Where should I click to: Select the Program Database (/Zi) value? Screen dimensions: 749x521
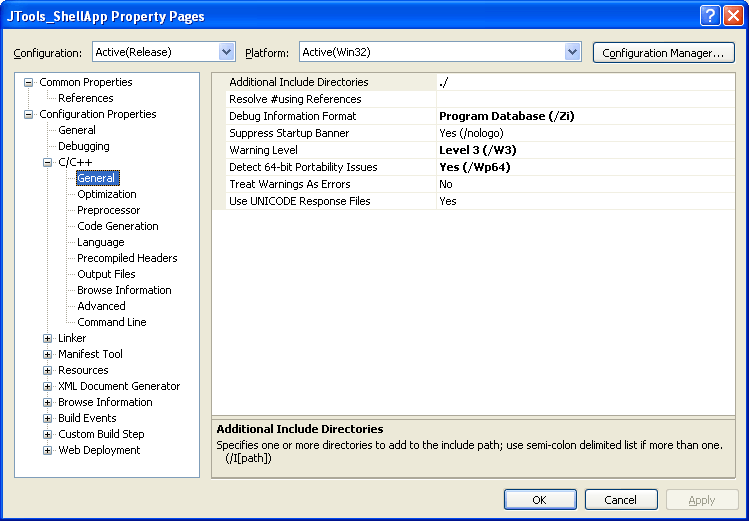coord(586,116)
